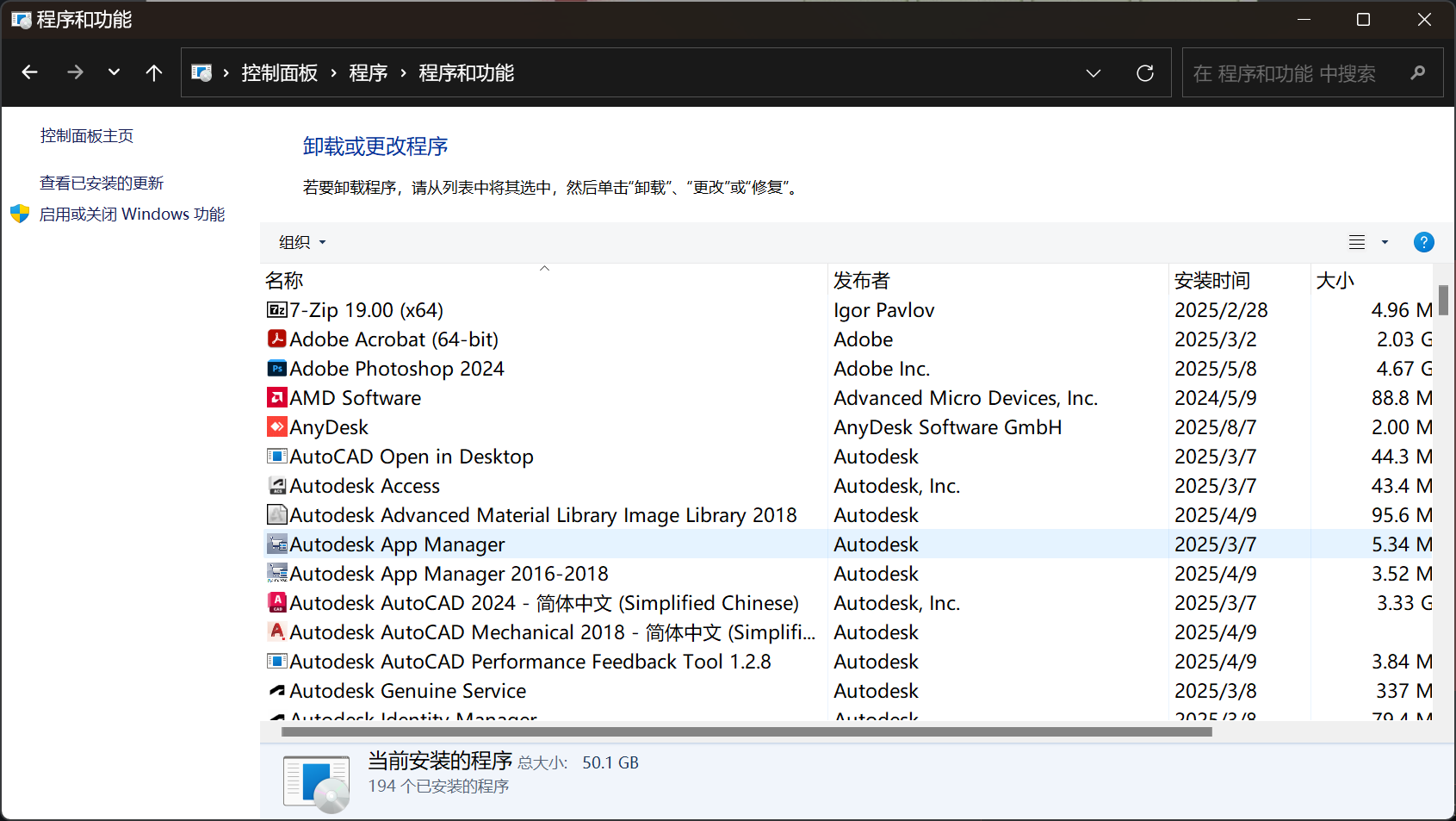Open 启用或关闭 Windows 功能 link
The width and height of the screenshot is (1456, 821).
click(x=132, y=214)
